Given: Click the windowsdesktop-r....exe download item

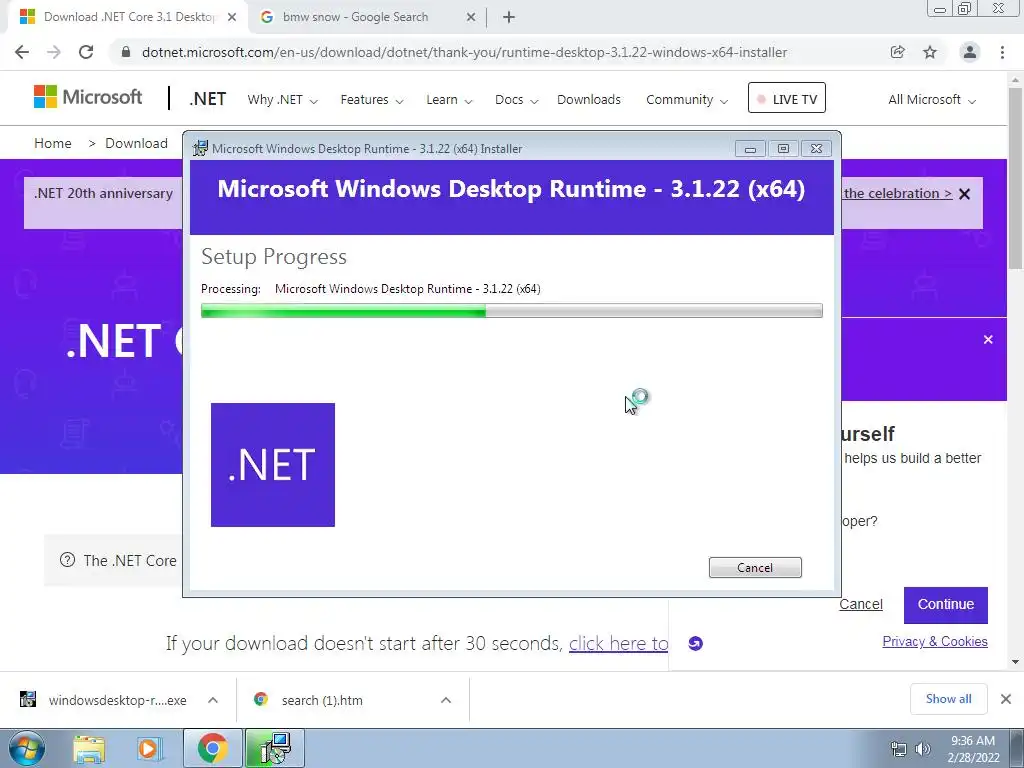Looking at the screenshot, I should tap(118, 700).
